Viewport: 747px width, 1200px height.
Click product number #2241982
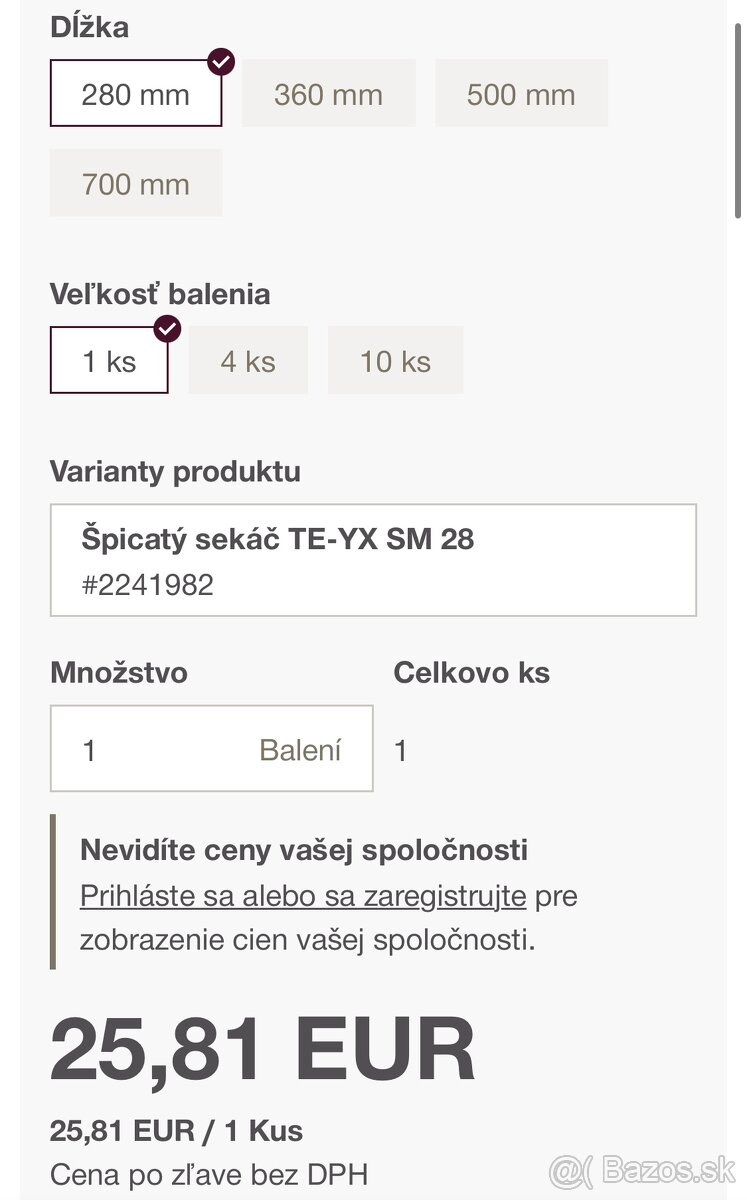pyautogui.click(x=147, y=584)
